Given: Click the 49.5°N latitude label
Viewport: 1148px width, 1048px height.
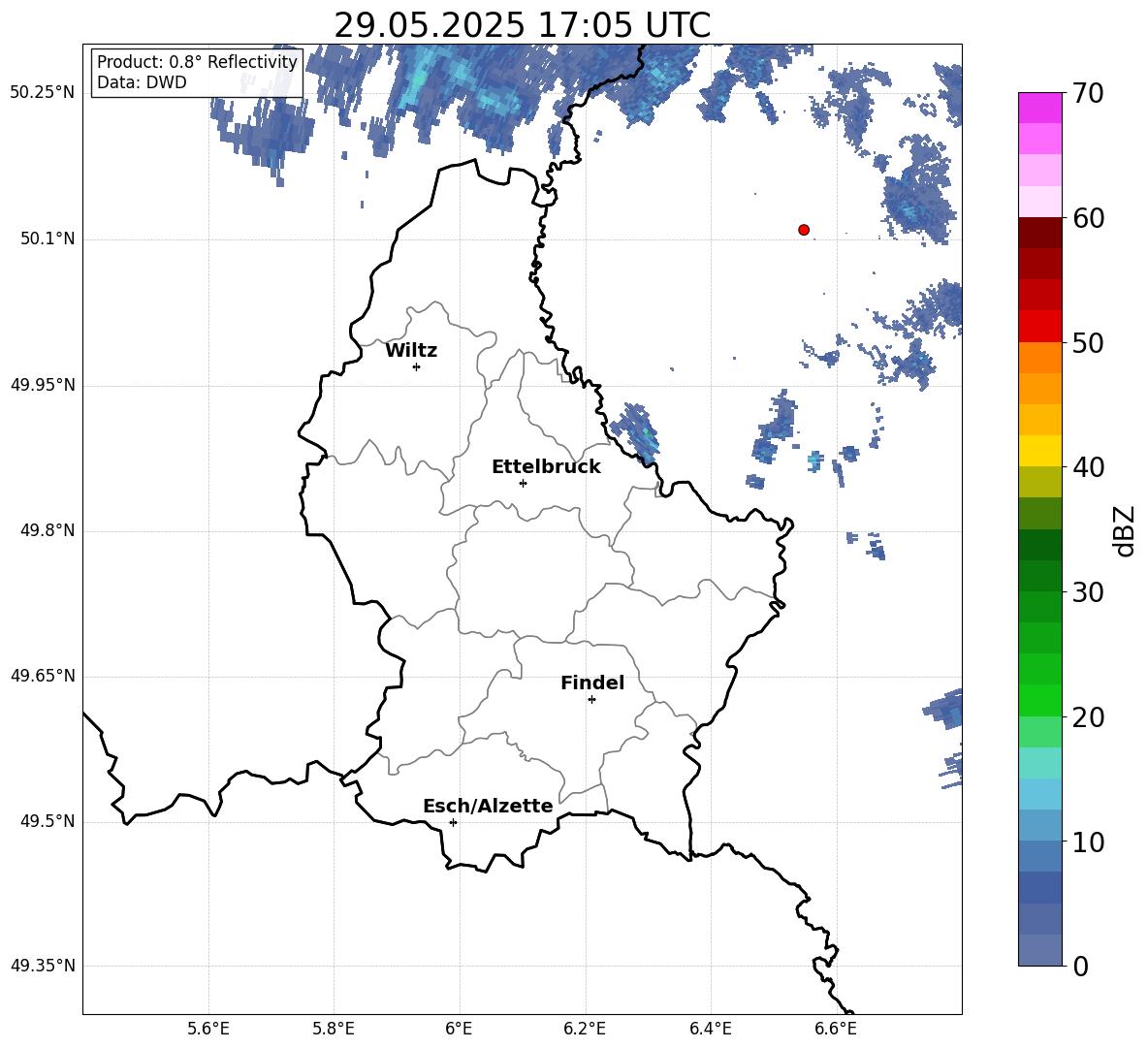Looking at the screenshot, I should tap(47, 822).
